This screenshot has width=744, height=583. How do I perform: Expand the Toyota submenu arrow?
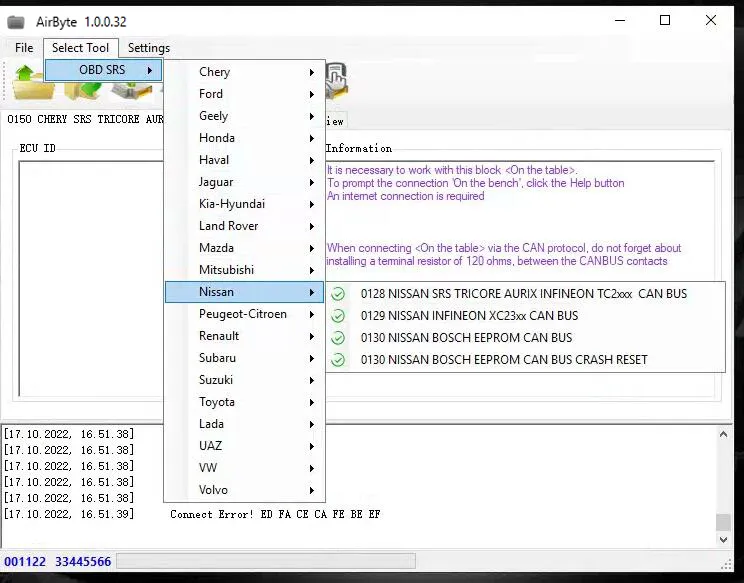pyautogui.click(x=312, y=402)
